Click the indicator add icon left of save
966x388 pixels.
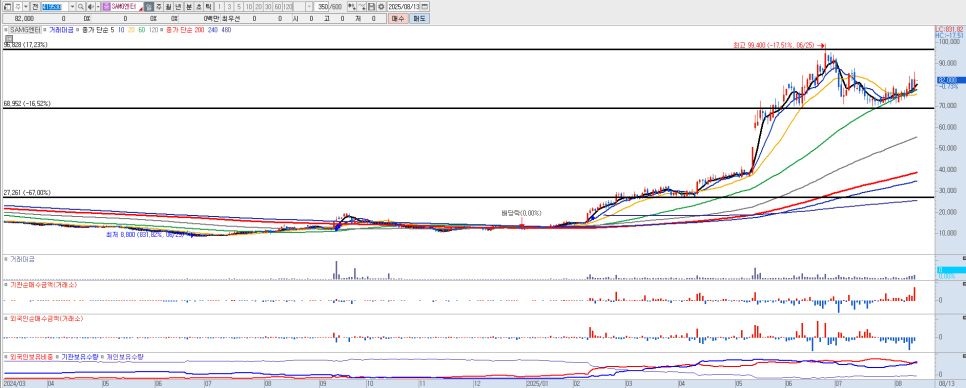coord(352,6)
